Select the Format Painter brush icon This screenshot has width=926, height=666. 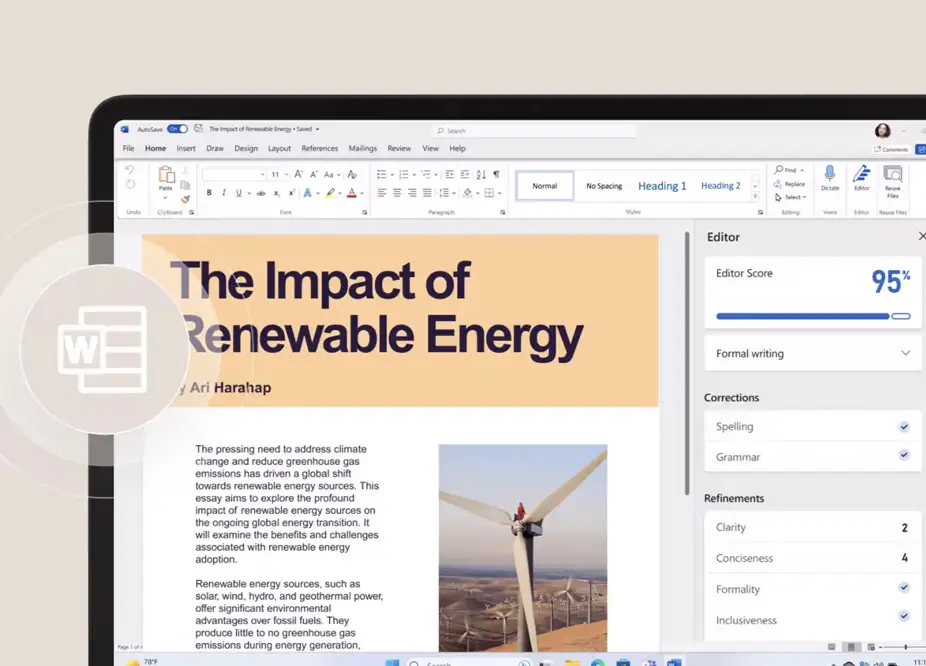185,198
